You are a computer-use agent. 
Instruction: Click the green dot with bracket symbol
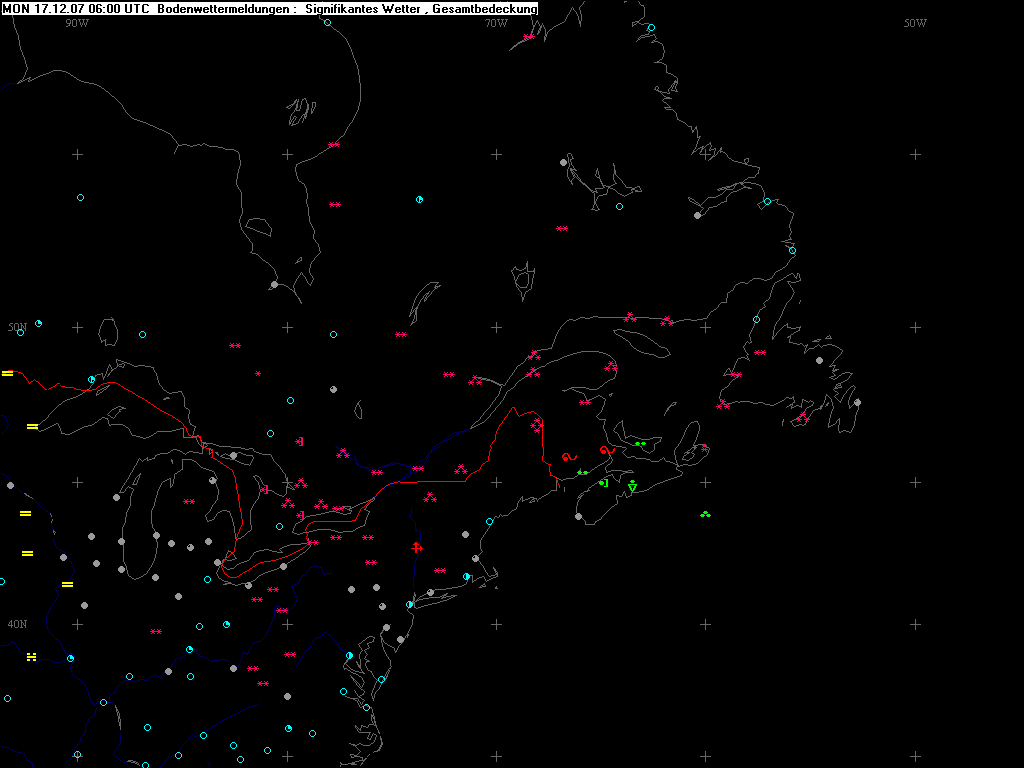click(x=603, y=483)
